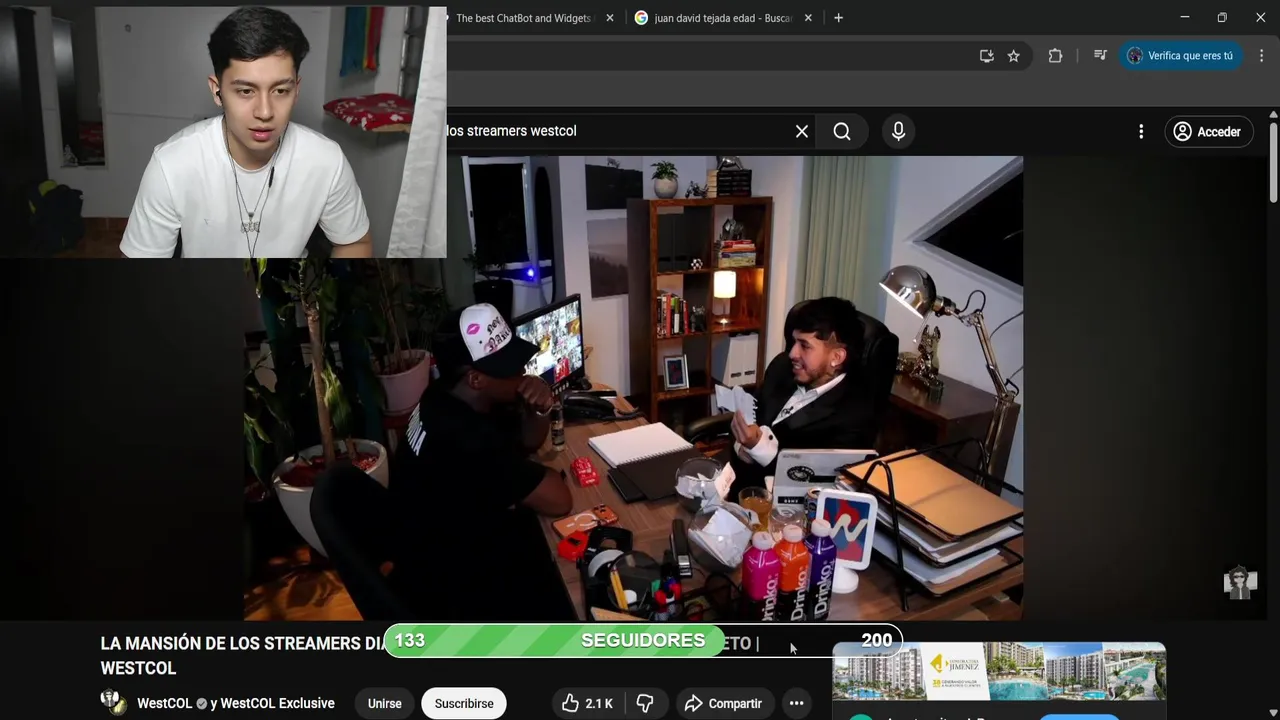
Task: Open the media control icon in Chrome toolbar
Action: 1100,56
